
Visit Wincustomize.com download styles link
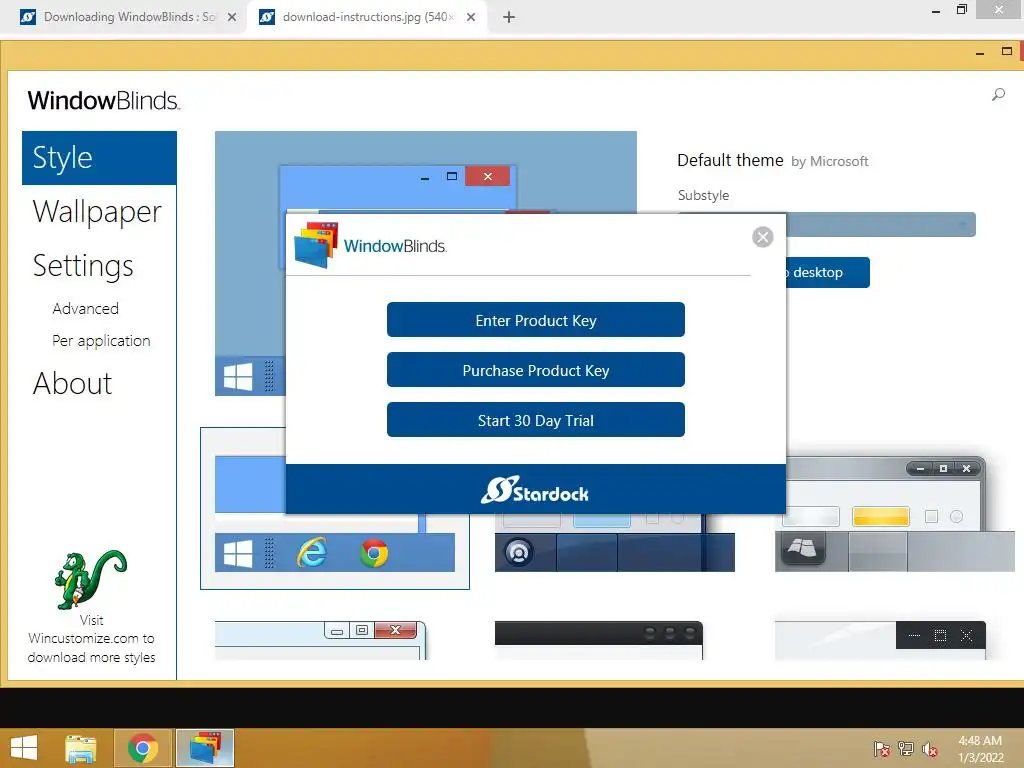click(x=91, y=639)
